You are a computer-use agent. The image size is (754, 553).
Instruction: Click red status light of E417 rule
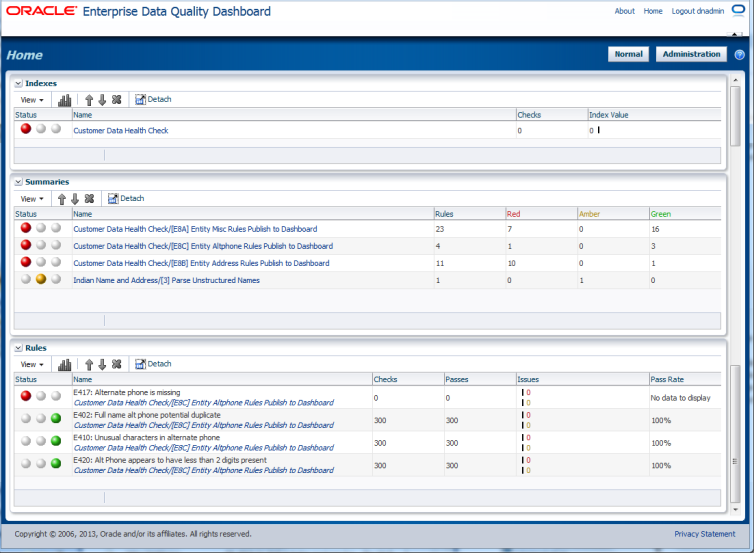click(26, 395)
